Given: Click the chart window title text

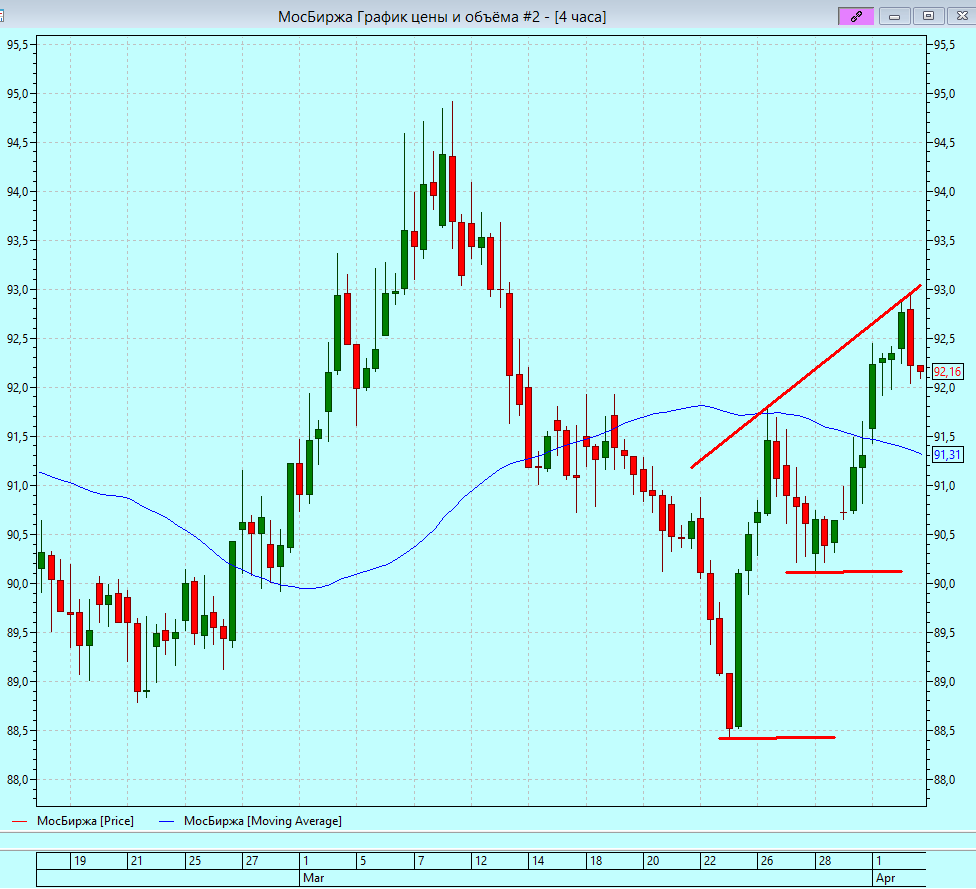Looking at the screenshot, I should tap(442, 17).
